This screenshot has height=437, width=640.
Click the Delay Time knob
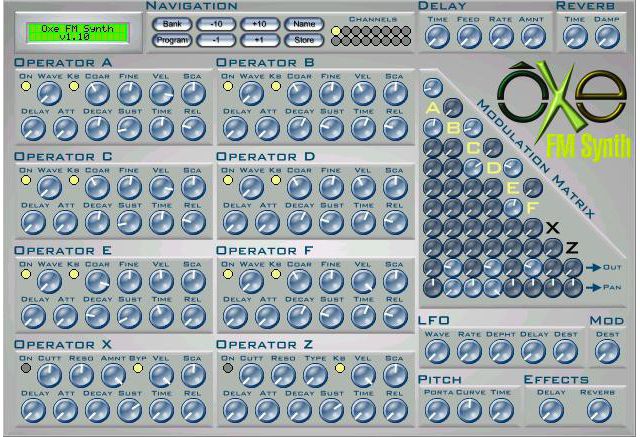pyautogui.click(x=437, y=36)
